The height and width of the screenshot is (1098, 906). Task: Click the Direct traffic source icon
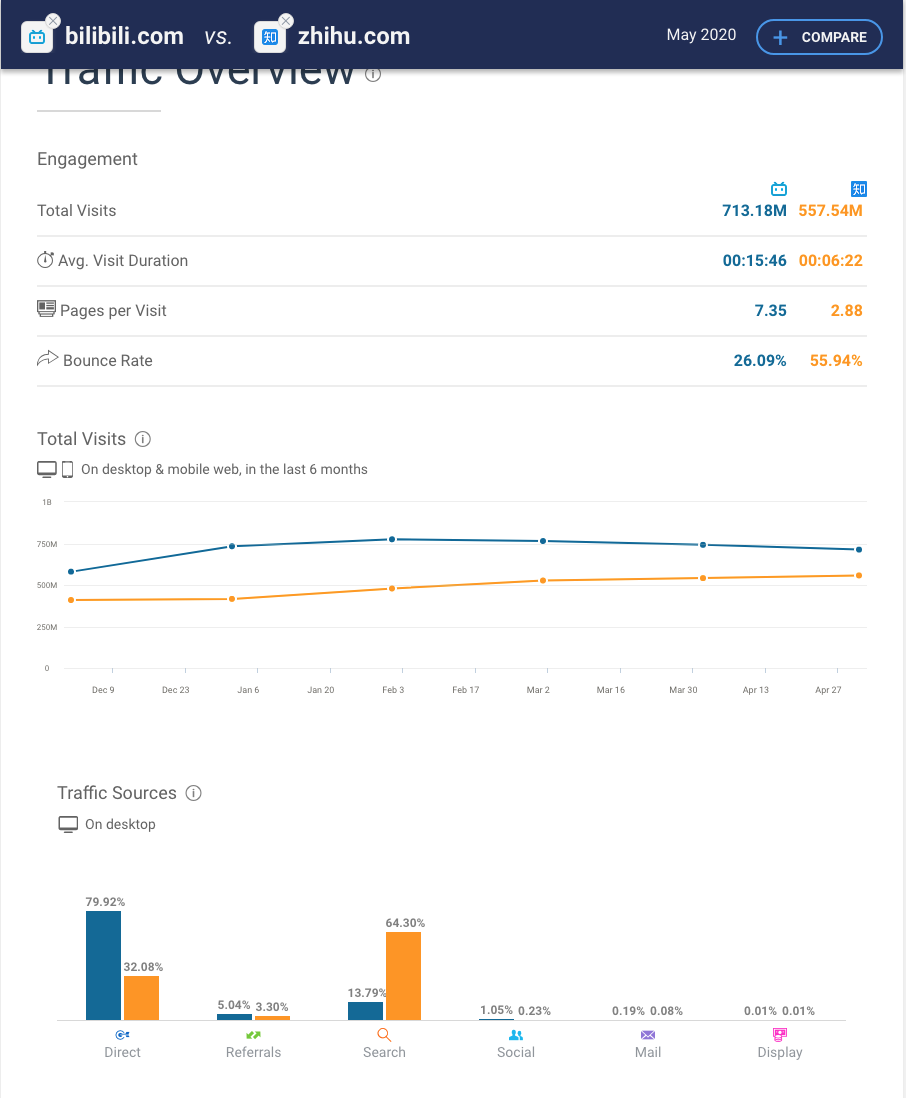(x=122, y=1035)
